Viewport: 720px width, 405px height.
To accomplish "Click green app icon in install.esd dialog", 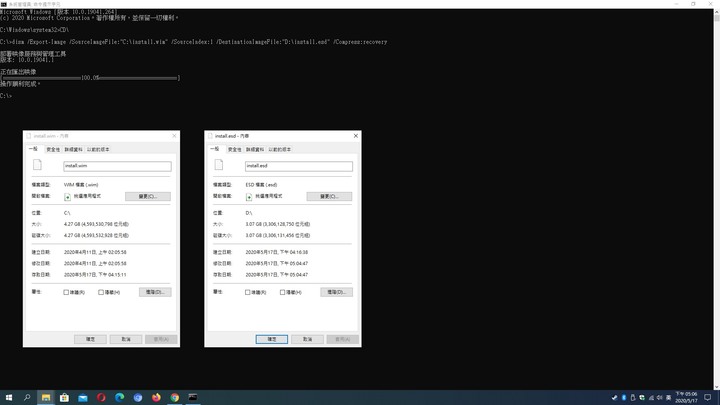I will click(x=249, y=197).
